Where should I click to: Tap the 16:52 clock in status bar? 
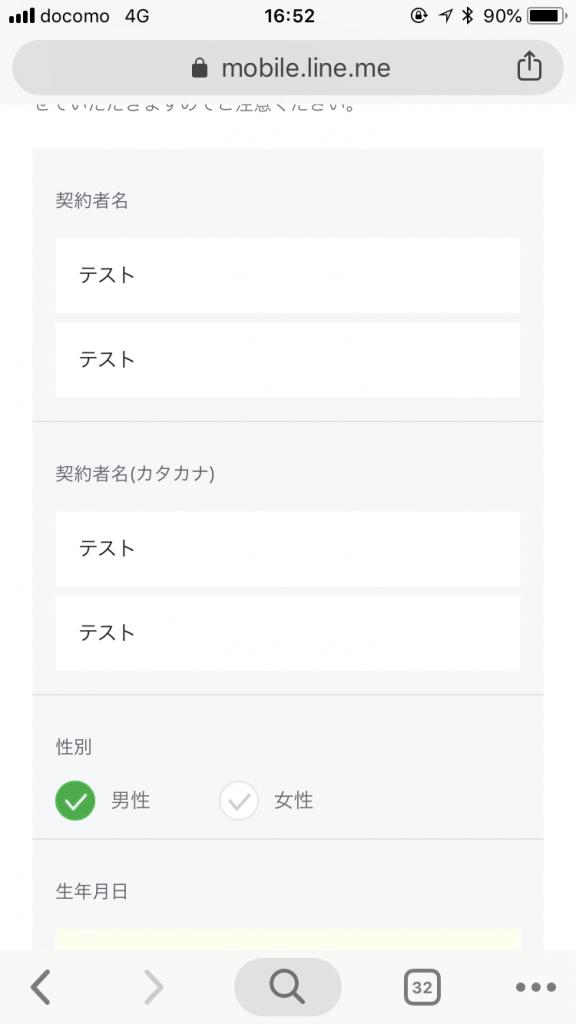(x=289, y=16)
